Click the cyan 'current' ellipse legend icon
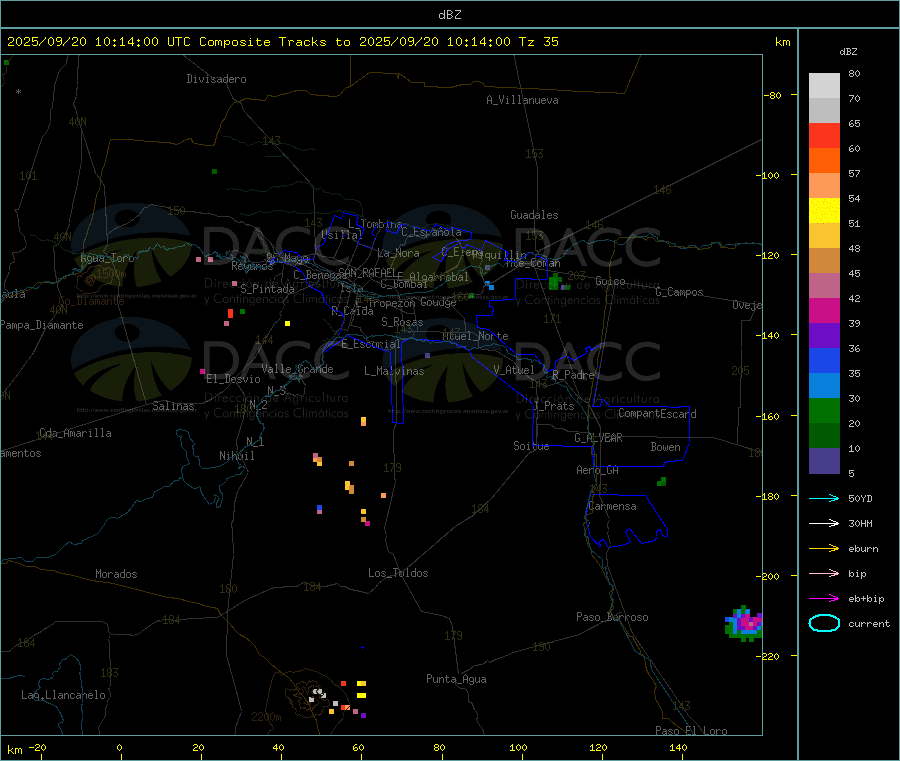900x761 pixels. tap(824, 623)
